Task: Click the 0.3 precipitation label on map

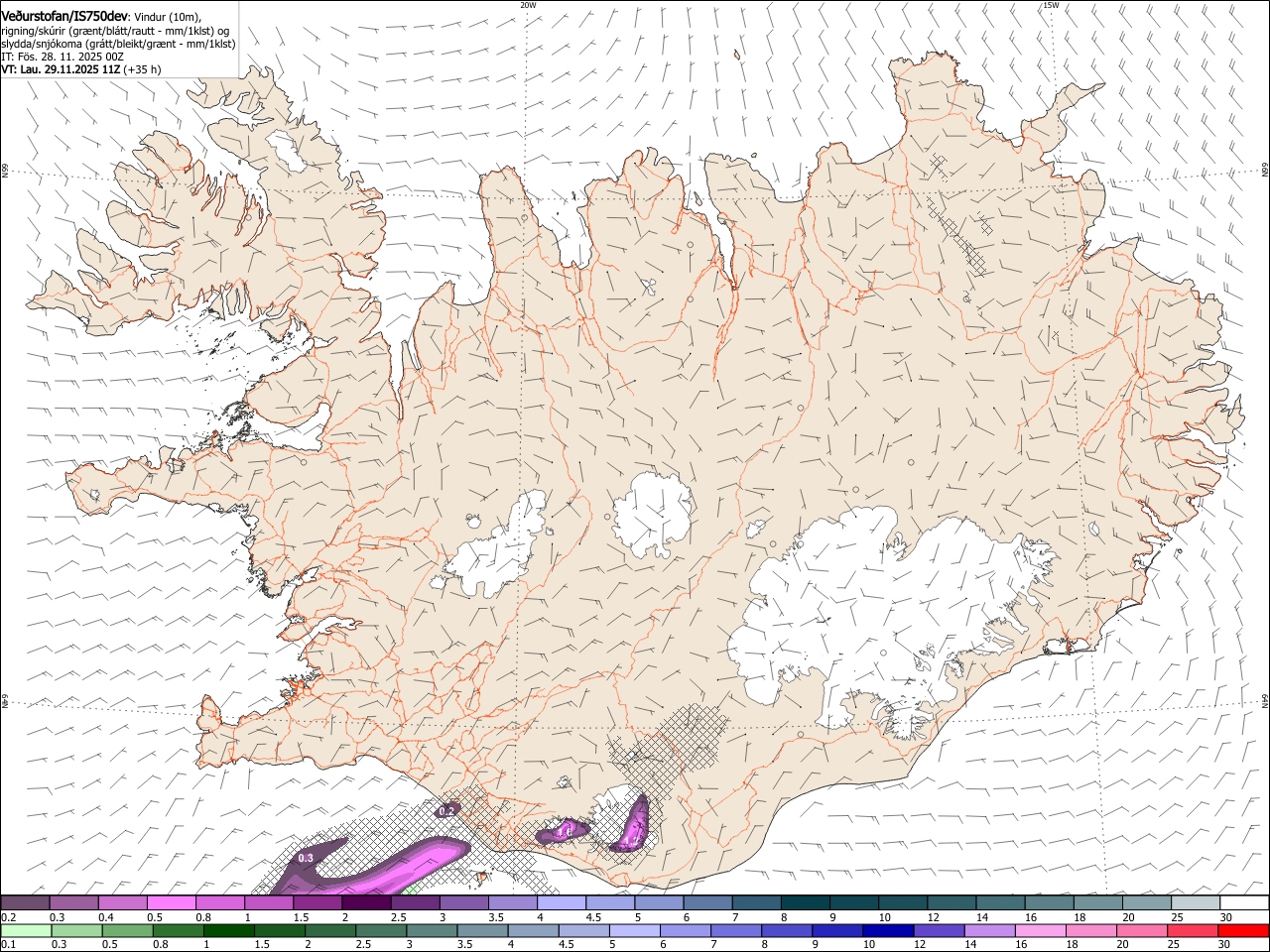Action: 306,858
